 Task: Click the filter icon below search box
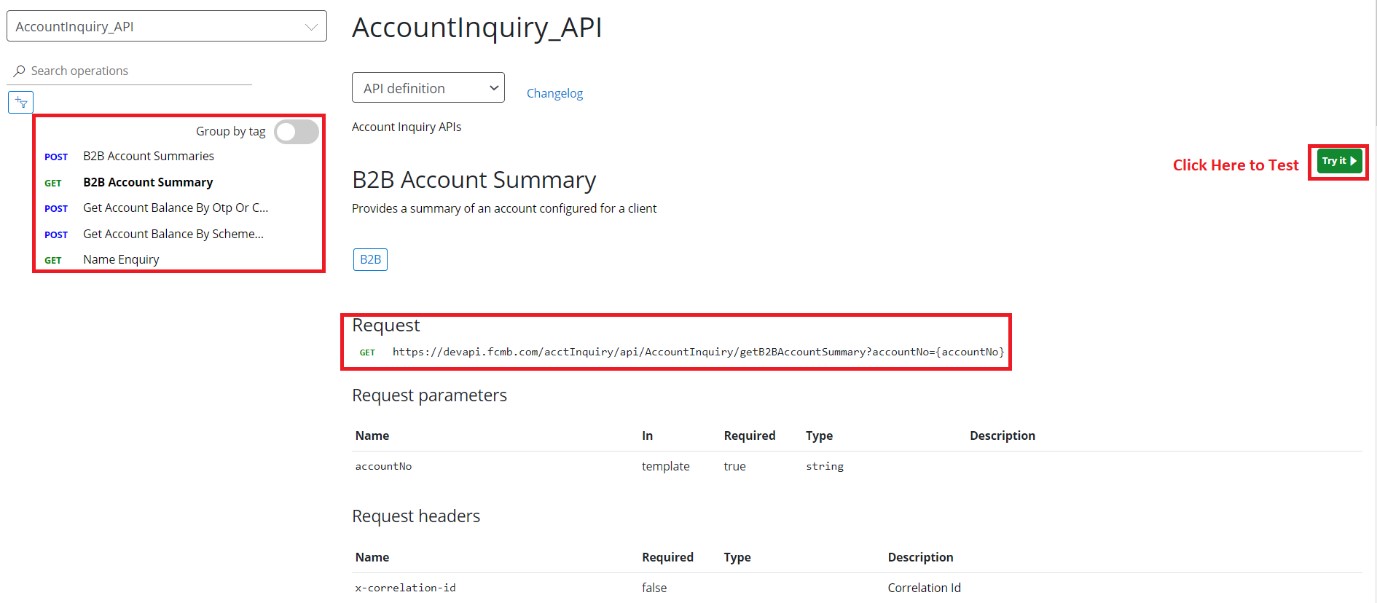21,101
